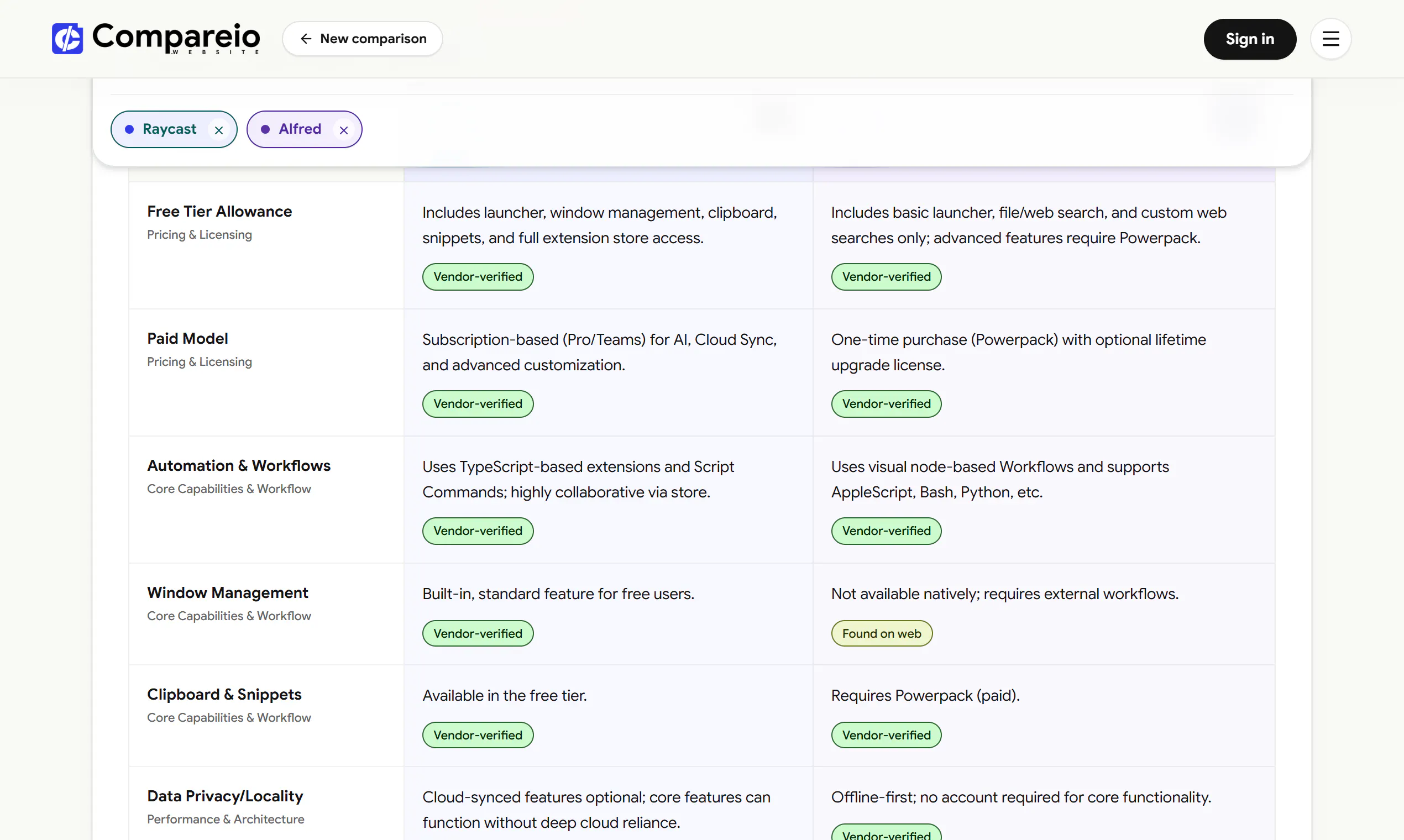The width and height of the screenshot is (1404, 840).
Task: Click Alfred's Vendor-verified badge for Automation & Workflows
Action: pyautogui.click(x=887, y=531)
